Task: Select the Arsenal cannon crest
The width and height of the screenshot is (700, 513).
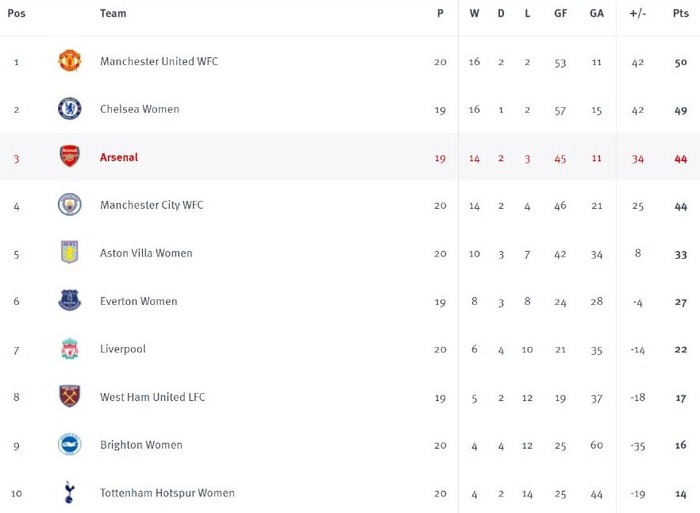Action: [70, 156]
